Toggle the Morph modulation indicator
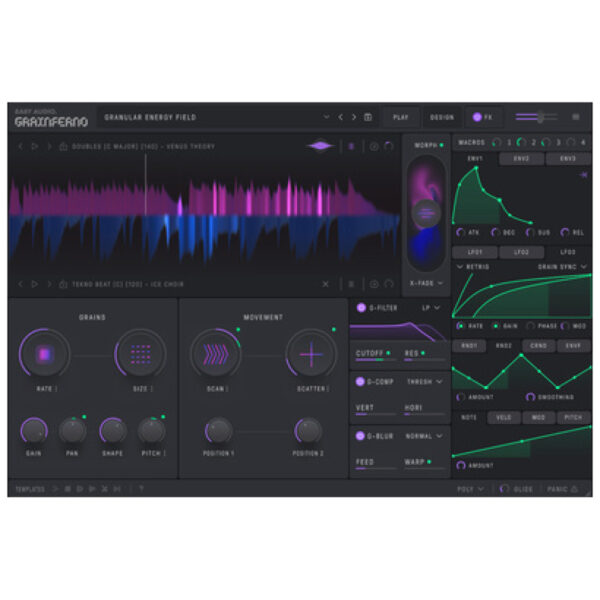 pos(442,145)
